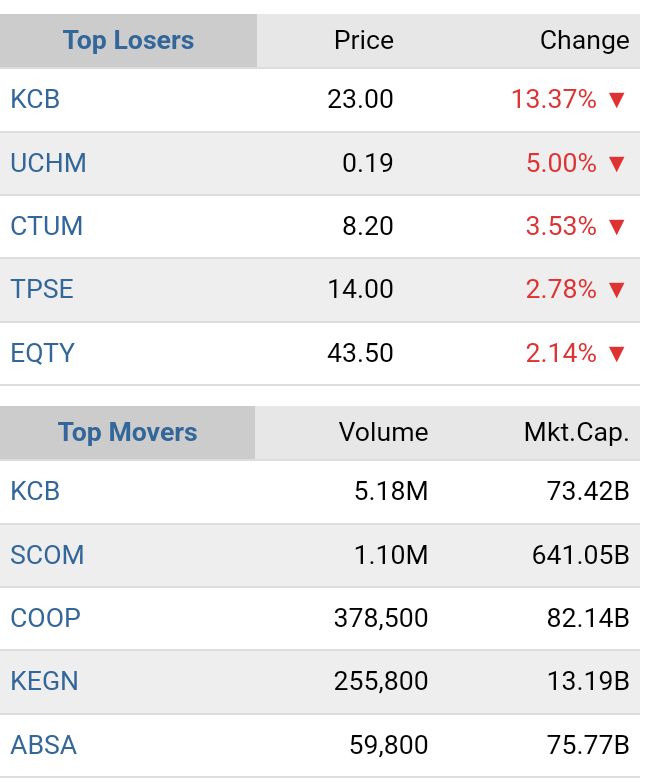Click the down arrow next to TPSE 2.78%
The image size is (660, 779).
(x=616, y=290)
